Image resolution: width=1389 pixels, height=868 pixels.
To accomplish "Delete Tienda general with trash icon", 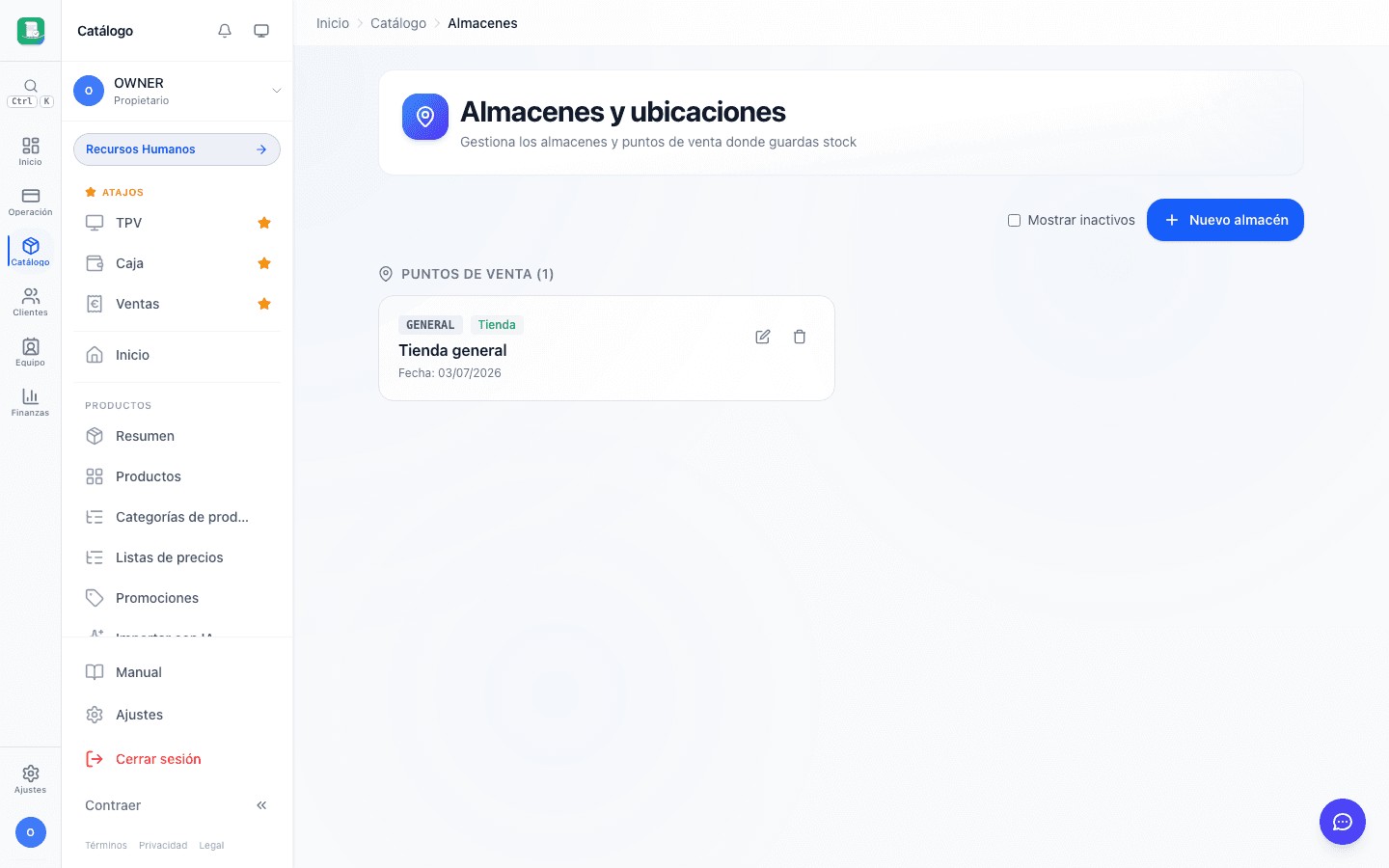I will [800, 337].
